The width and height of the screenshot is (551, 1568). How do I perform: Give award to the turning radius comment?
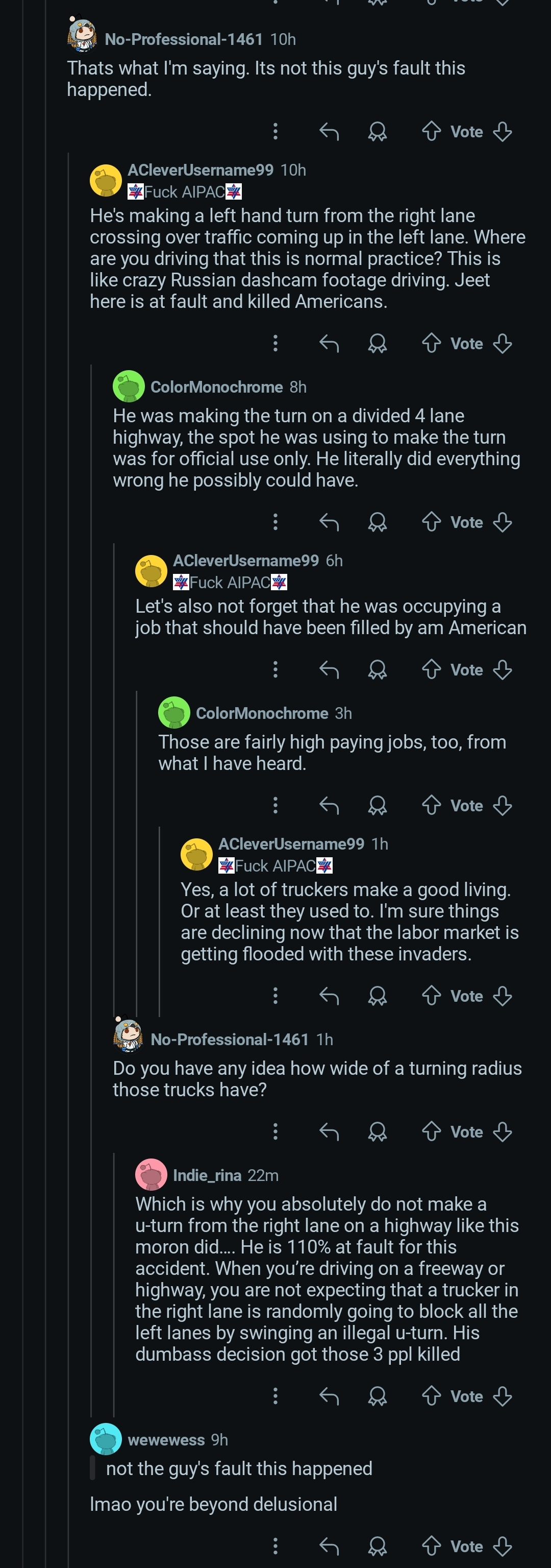click(377, 1131)
